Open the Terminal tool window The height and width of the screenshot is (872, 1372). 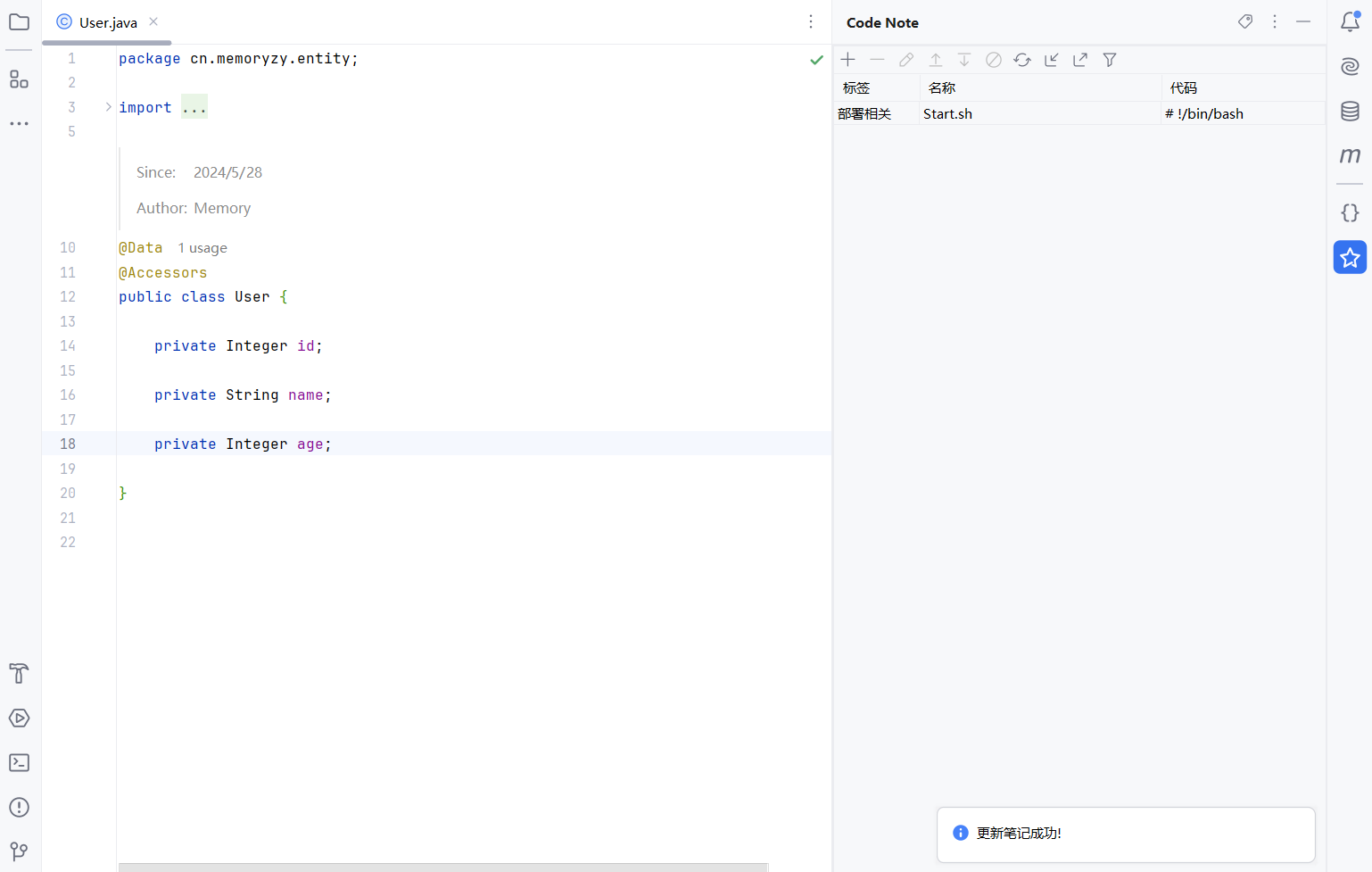(19, 763)
